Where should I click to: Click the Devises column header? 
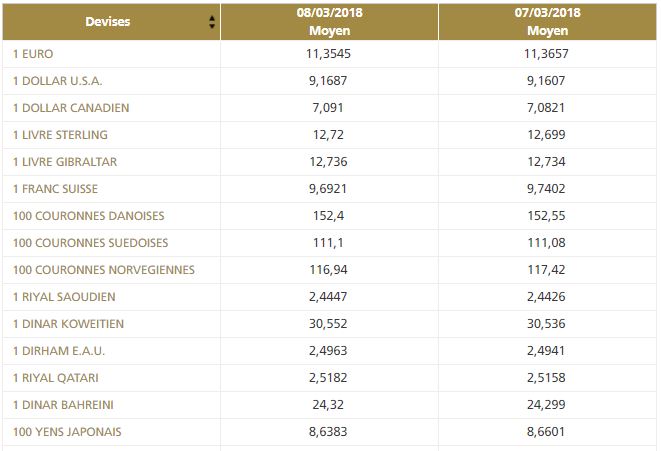(x=107, y=21)
